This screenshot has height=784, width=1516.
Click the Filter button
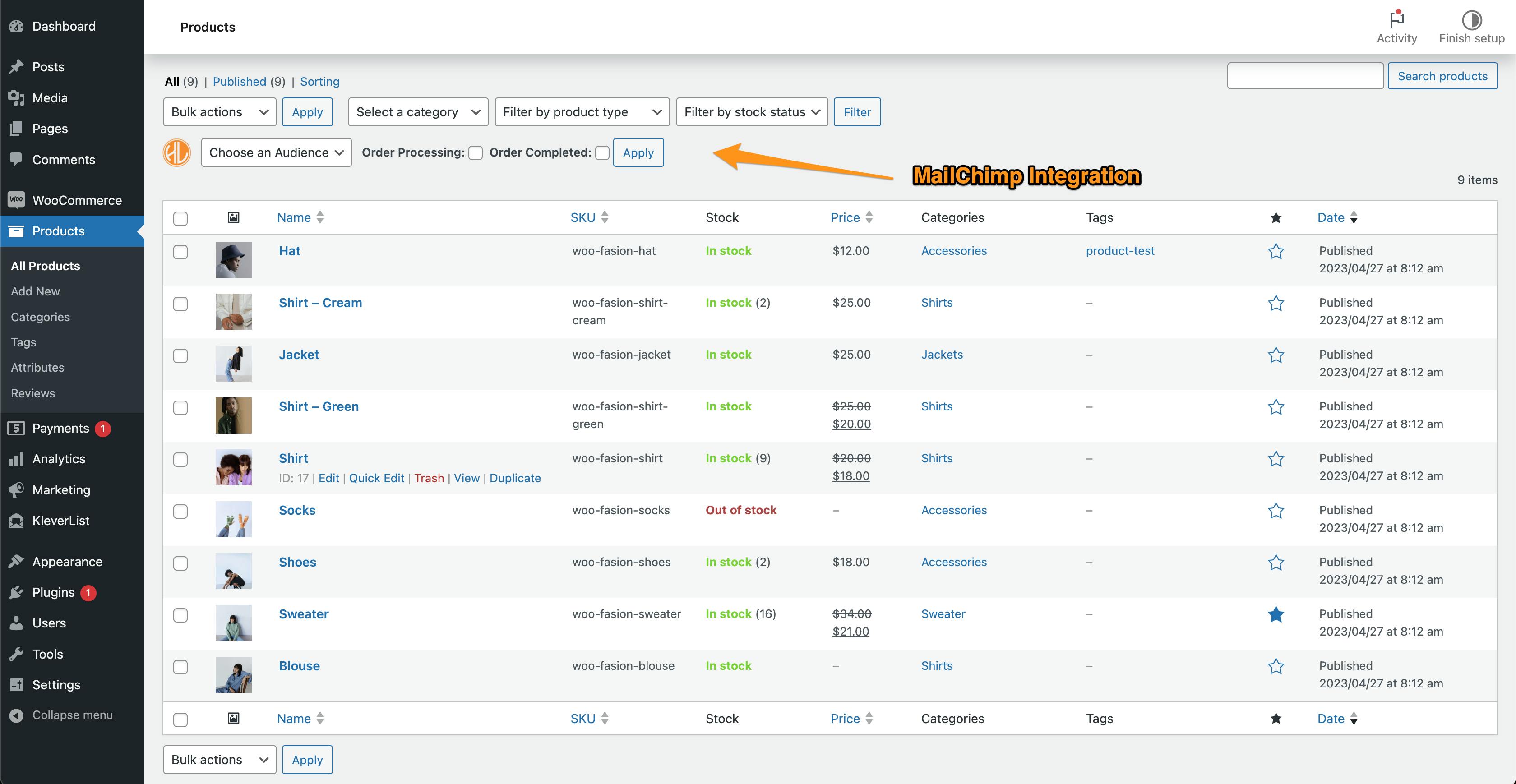857,112
